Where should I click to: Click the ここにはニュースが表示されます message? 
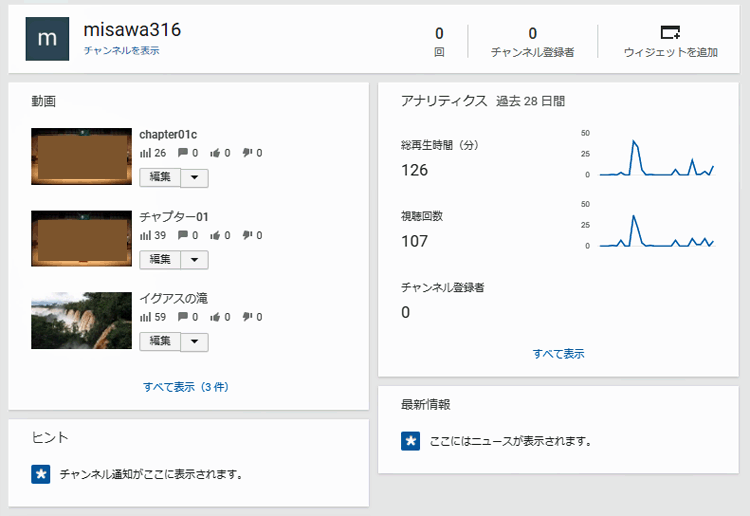(x=510, y=441)
